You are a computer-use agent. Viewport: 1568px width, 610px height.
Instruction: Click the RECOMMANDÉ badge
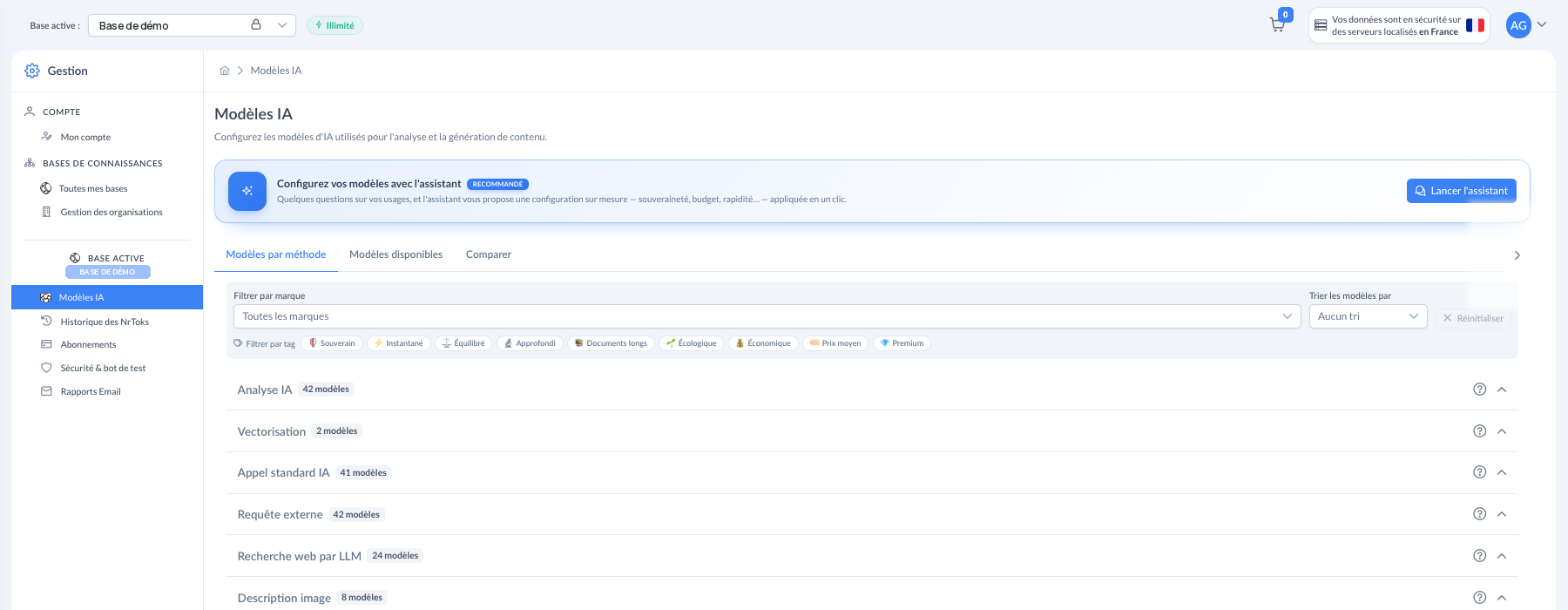click(x=497, y=184)
